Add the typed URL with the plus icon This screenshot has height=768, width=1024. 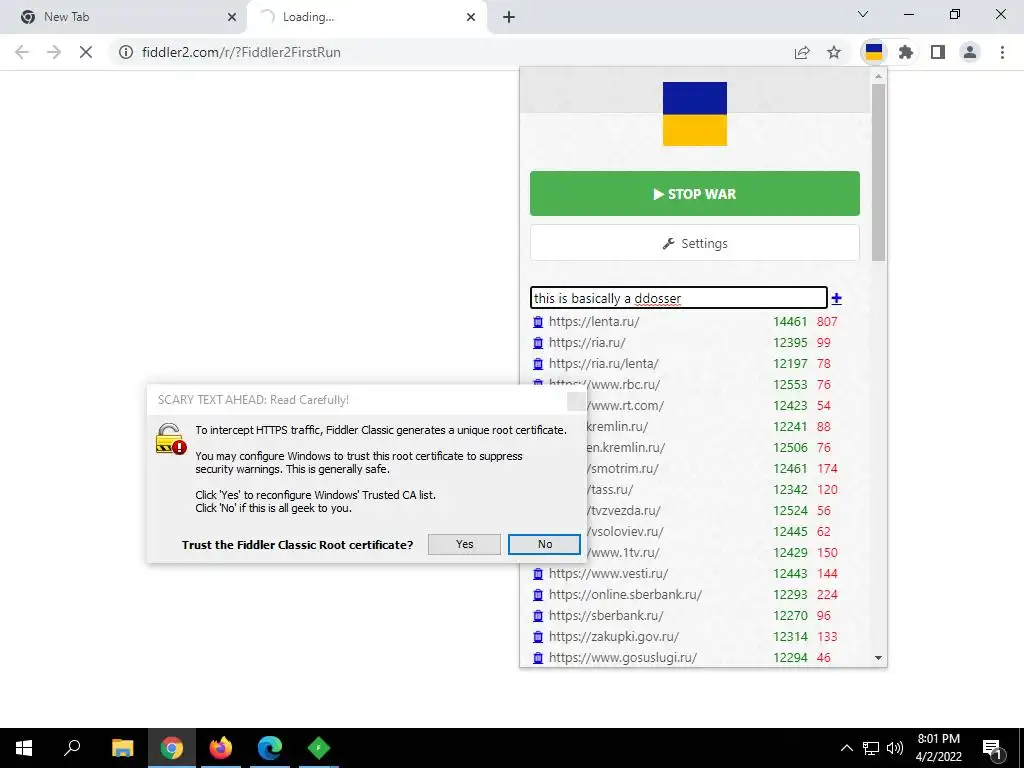point(837,298)
